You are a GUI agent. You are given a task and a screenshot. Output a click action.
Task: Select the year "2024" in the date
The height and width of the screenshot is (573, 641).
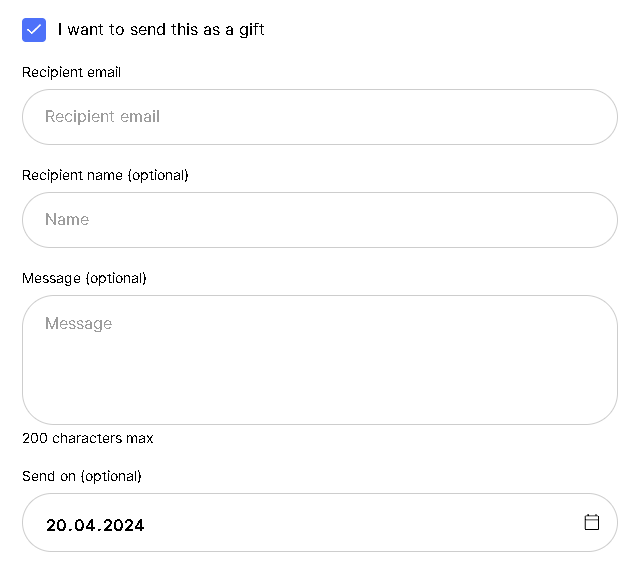click(x=123, y=525)
